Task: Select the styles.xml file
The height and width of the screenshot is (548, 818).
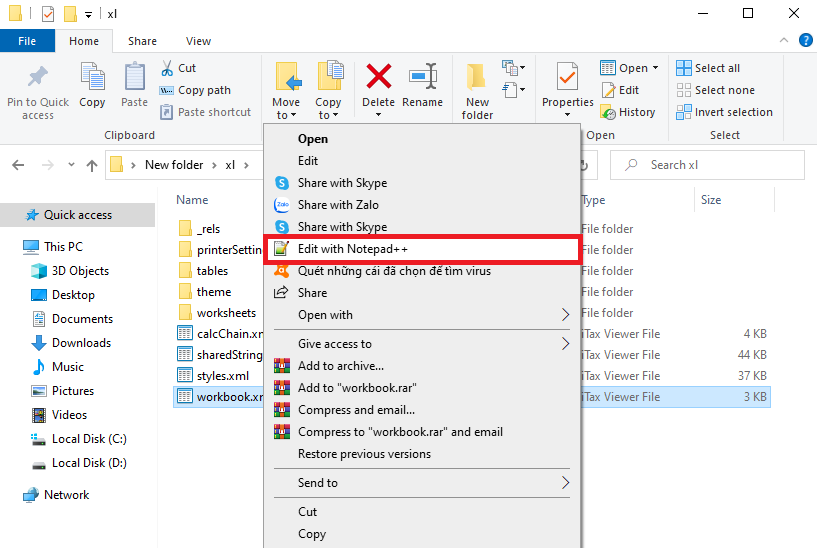Action: [x=214, y=376]
